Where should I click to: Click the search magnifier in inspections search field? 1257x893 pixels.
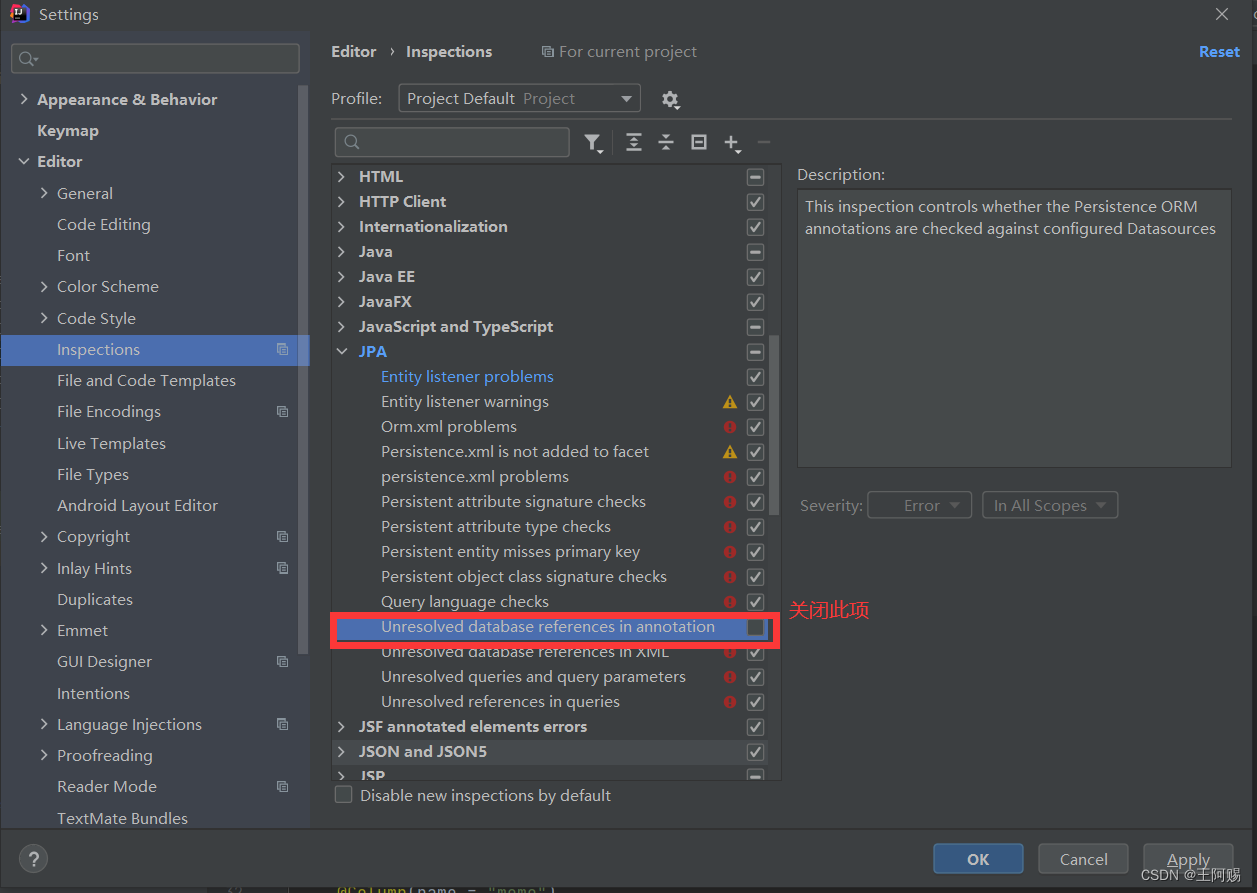click(x=350, y=142)
